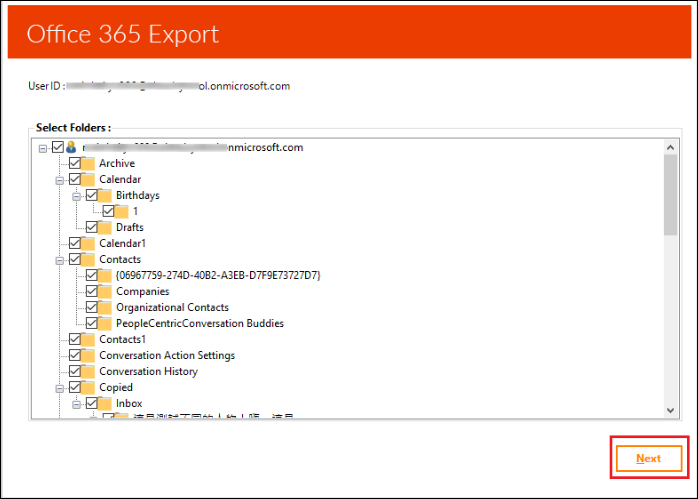This screenshot has height=499, width=698.
Task: Select the {06967759-274D-40B2-A3EB-D7F9E73727D7} folder label
Action: point(218,276)
